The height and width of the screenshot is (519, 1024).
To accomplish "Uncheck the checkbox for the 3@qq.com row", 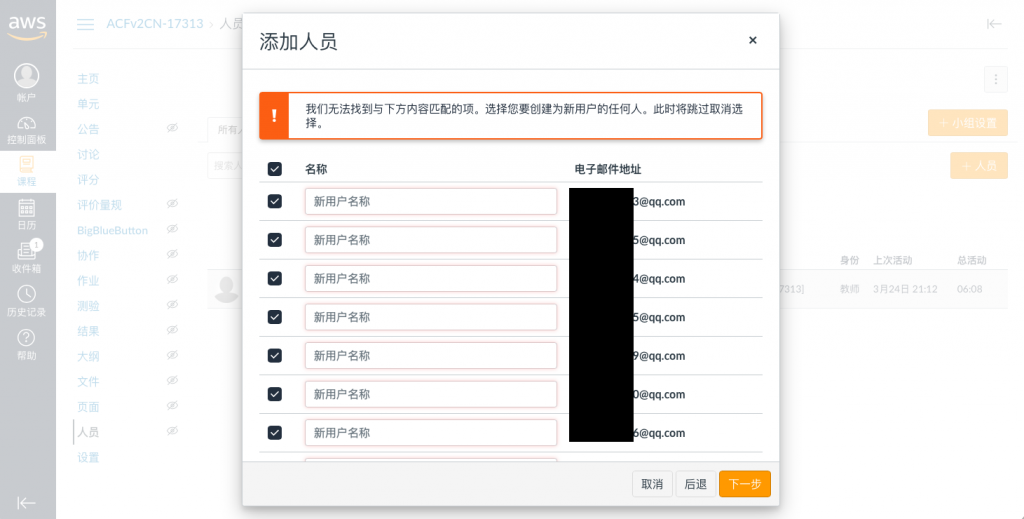I will 275,201.
